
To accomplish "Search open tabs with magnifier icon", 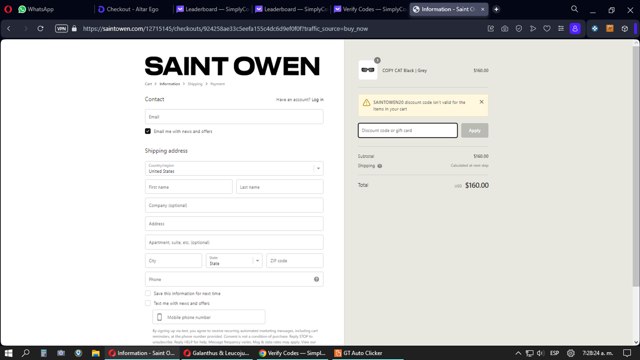I will pyautogui.click(x=574, y=9).
